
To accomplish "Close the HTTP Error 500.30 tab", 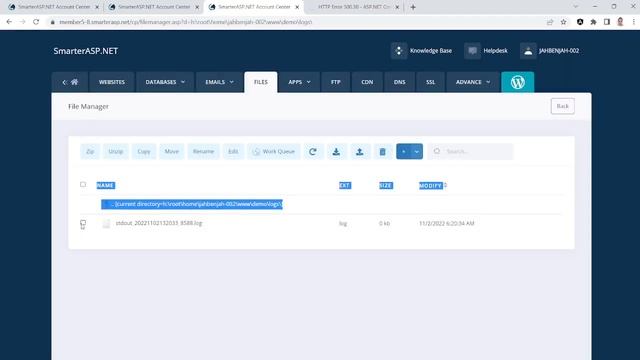I will [397, 7].
